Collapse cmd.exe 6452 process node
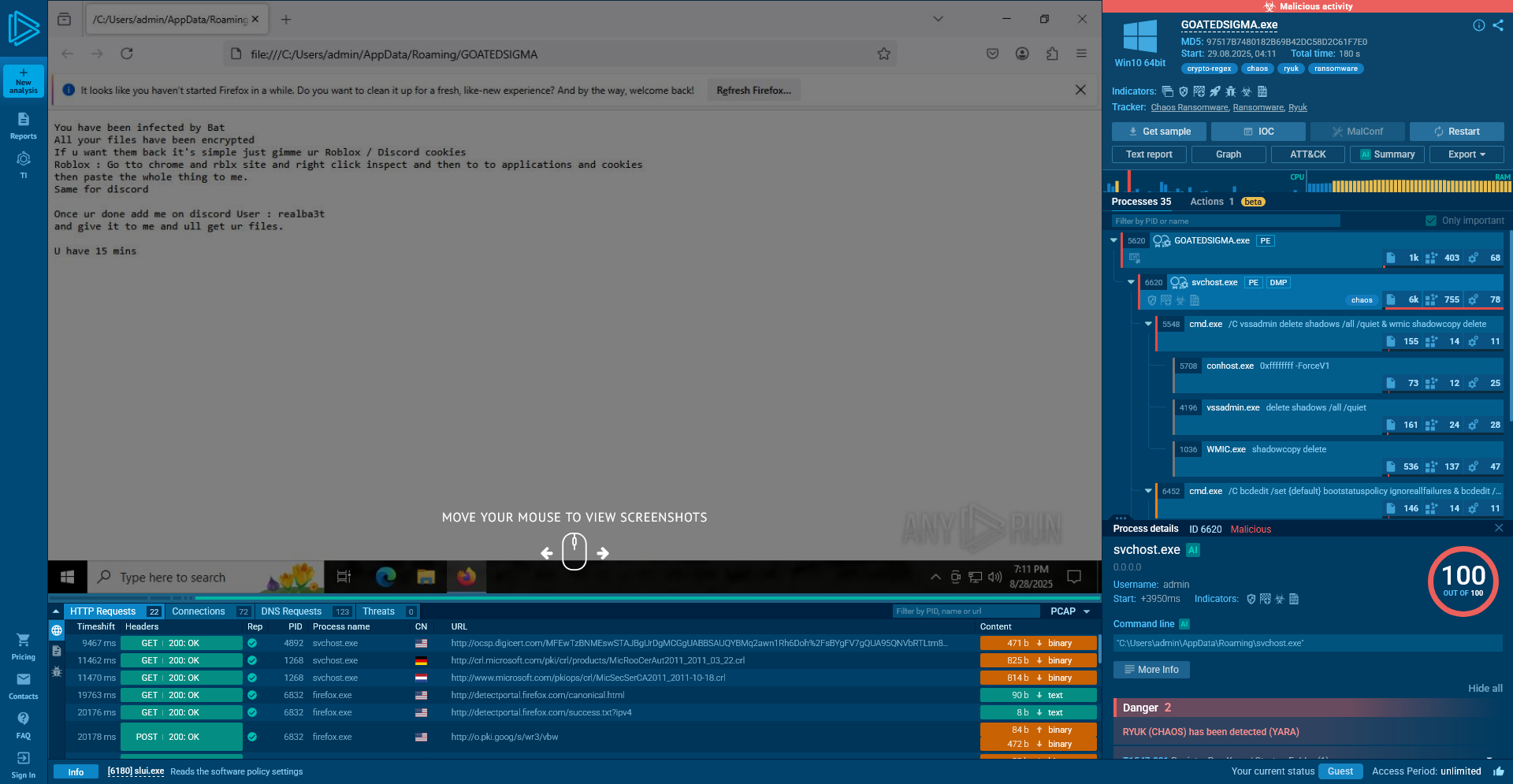 pyautogui.click(x=1148, y=491)
